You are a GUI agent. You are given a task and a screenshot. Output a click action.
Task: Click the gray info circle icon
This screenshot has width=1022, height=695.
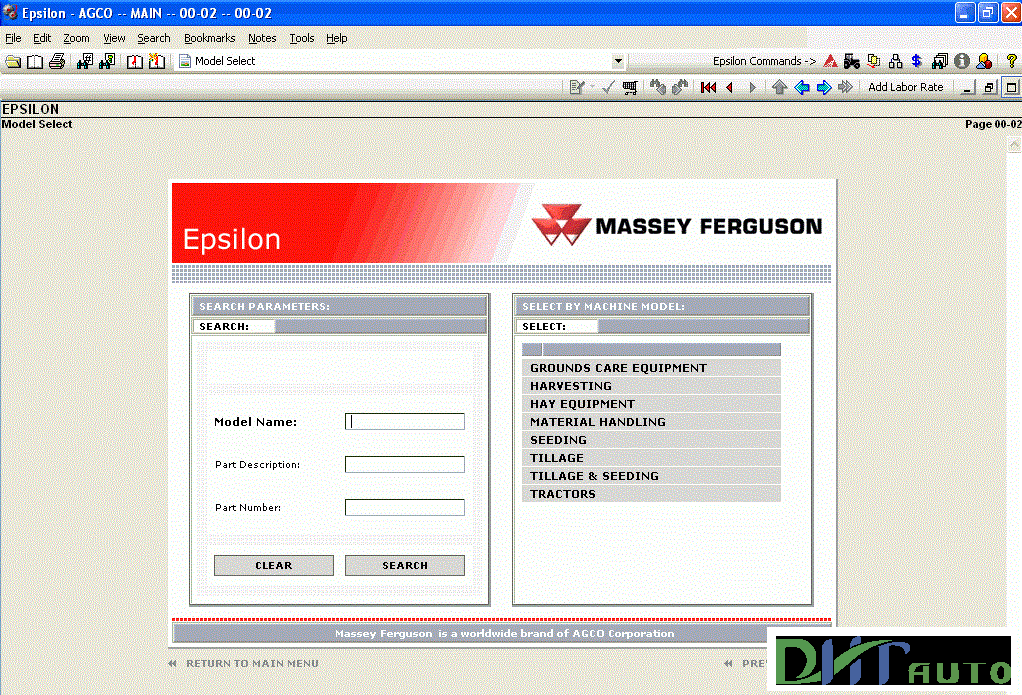click(961, 61)
